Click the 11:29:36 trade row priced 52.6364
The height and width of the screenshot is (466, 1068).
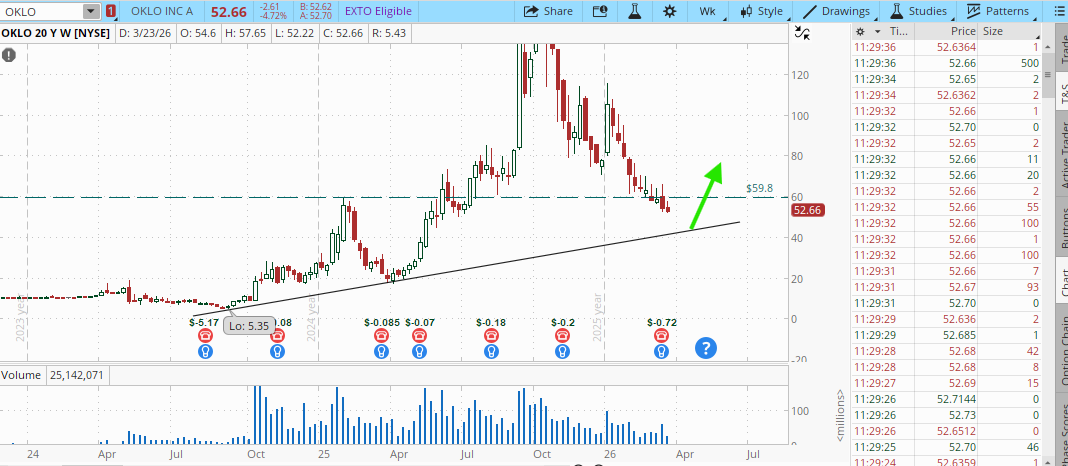tap(947, 47)
